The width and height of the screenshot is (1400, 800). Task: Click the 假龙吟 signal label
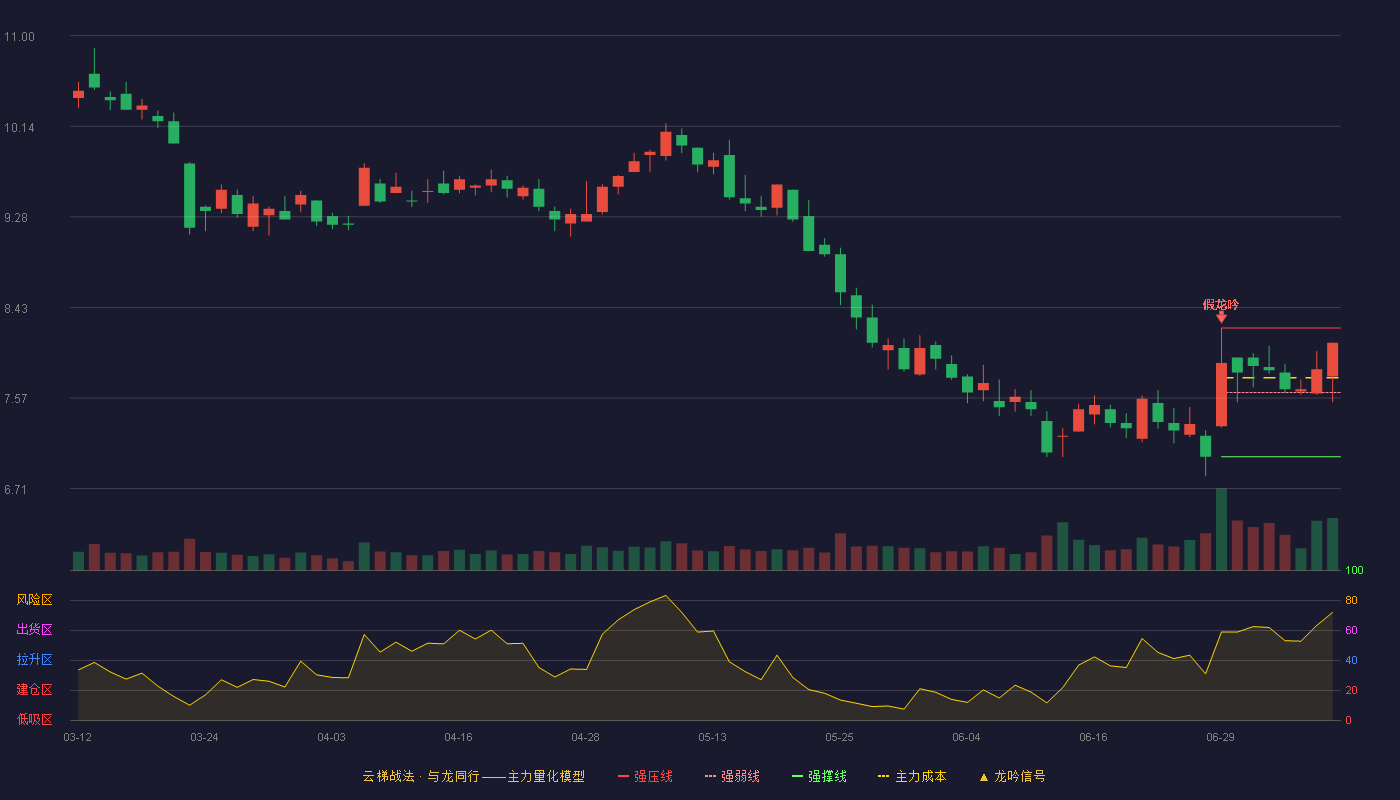pyautogui.click(x=1221, y=305)
